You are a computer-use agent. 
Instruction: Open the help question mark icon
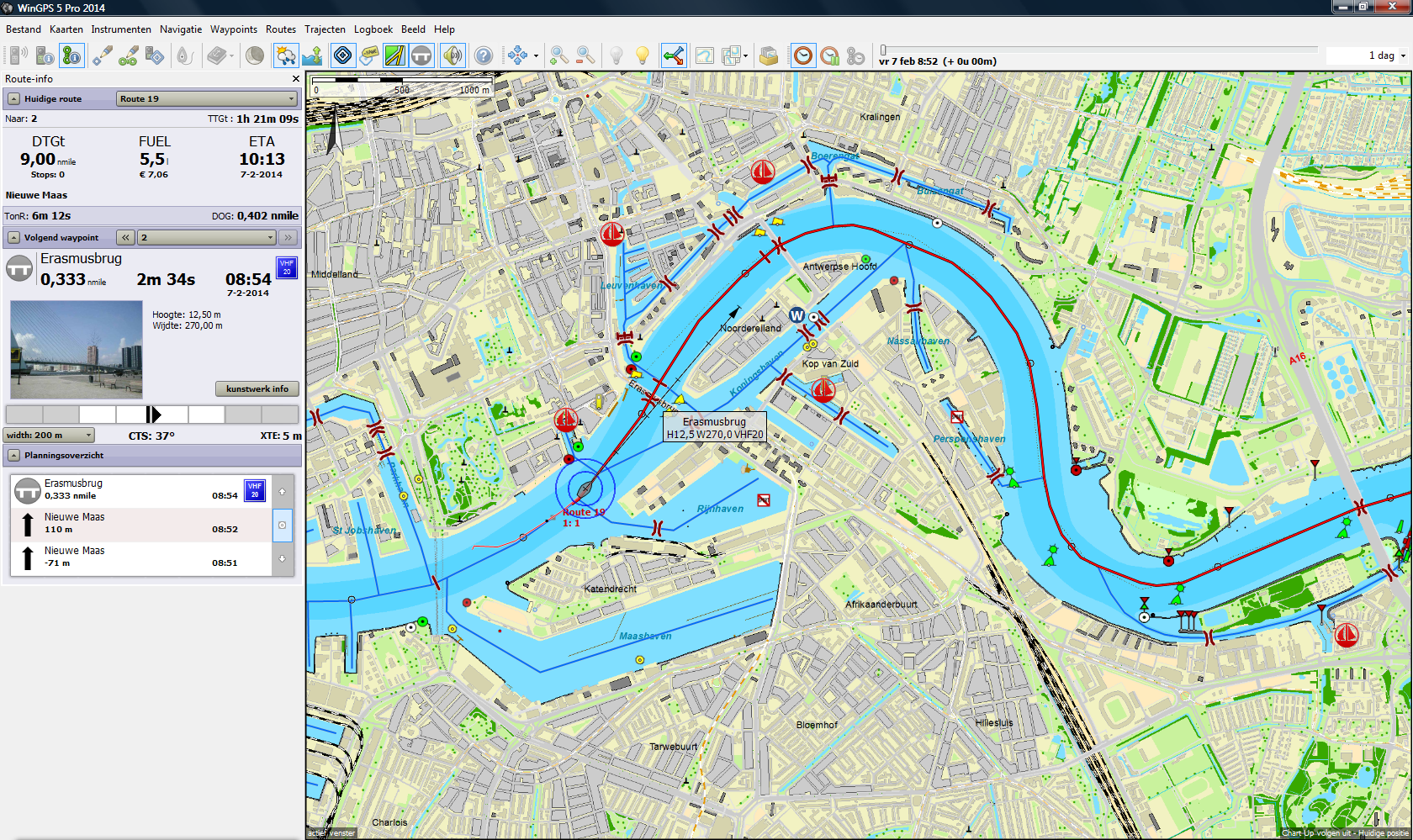[x=484, y=55]
